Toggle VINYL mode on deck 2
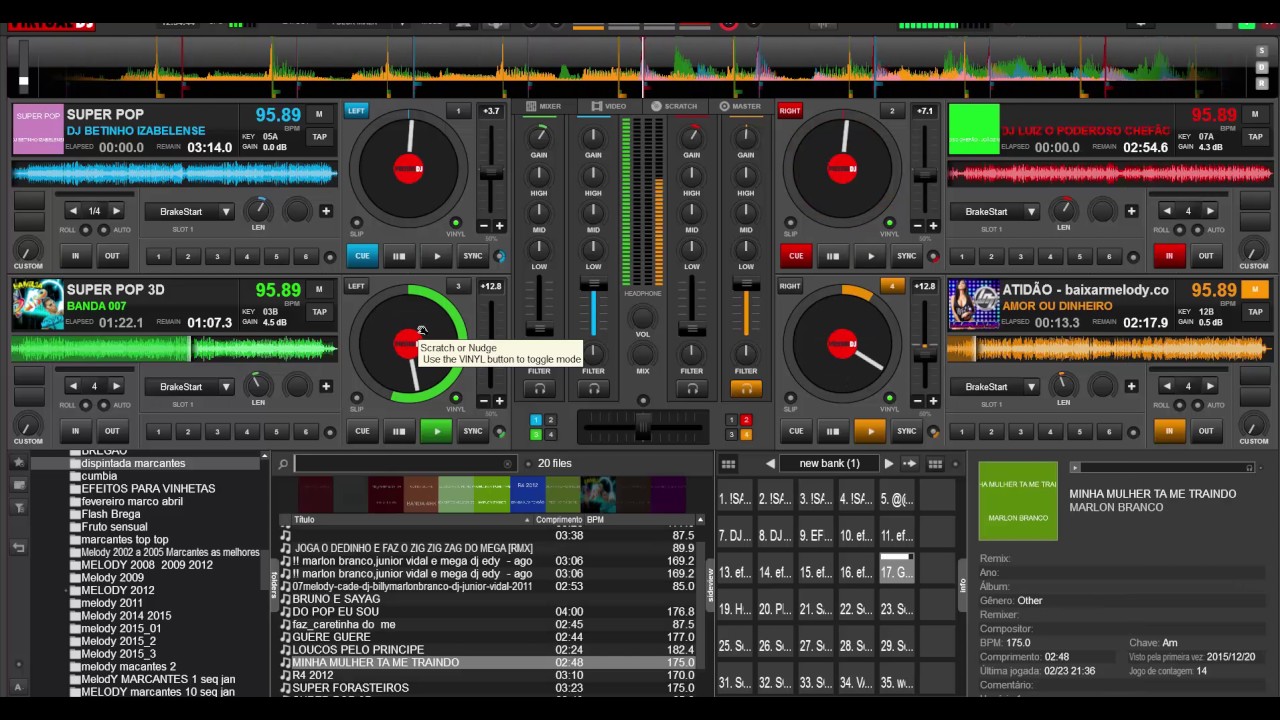The image size is (1280, 720). pyautogui.click(x=889, y=224)
